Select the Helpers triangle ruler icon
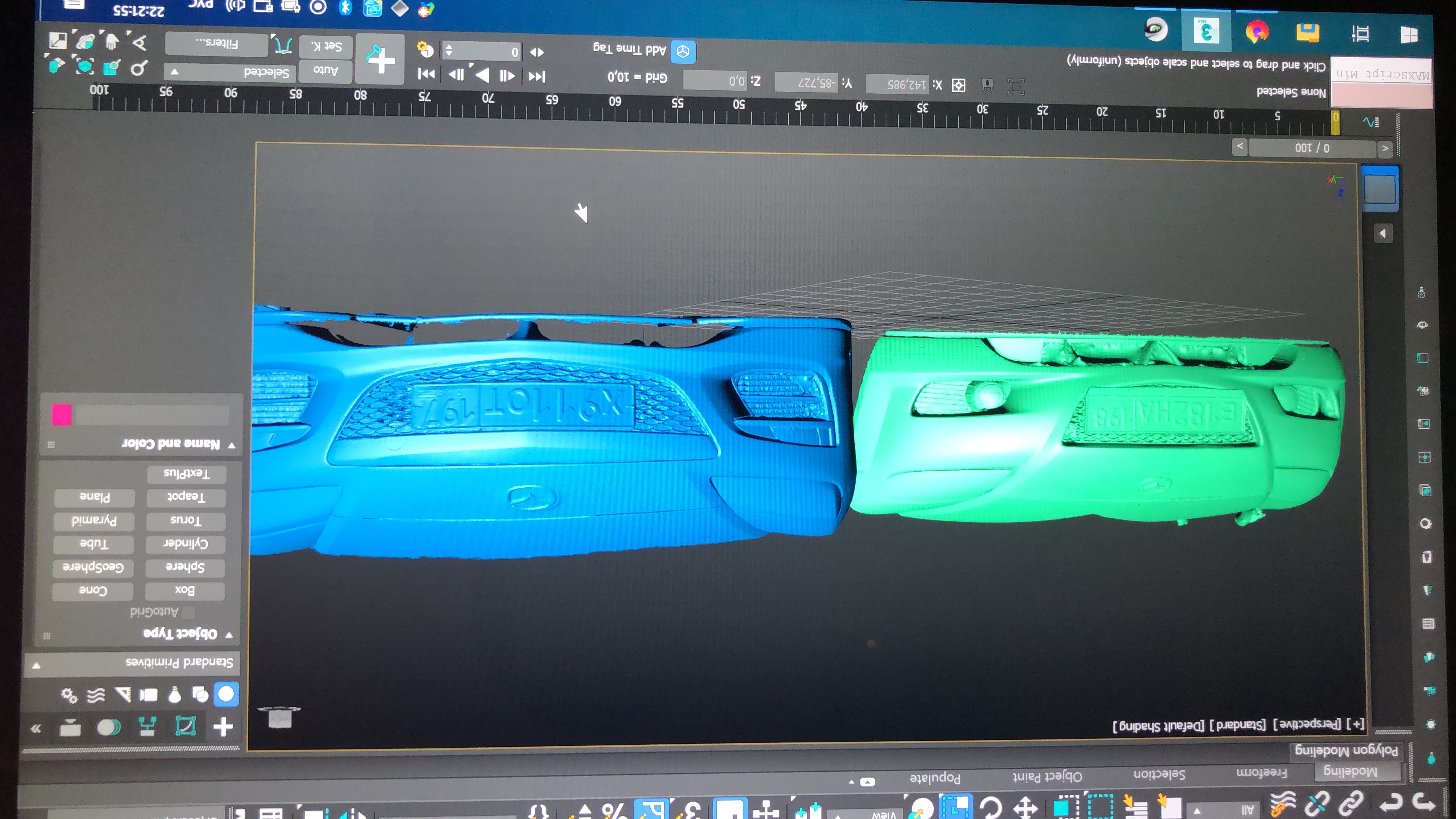This screenshot has width=1456, height=819. (x=122, y=695)
